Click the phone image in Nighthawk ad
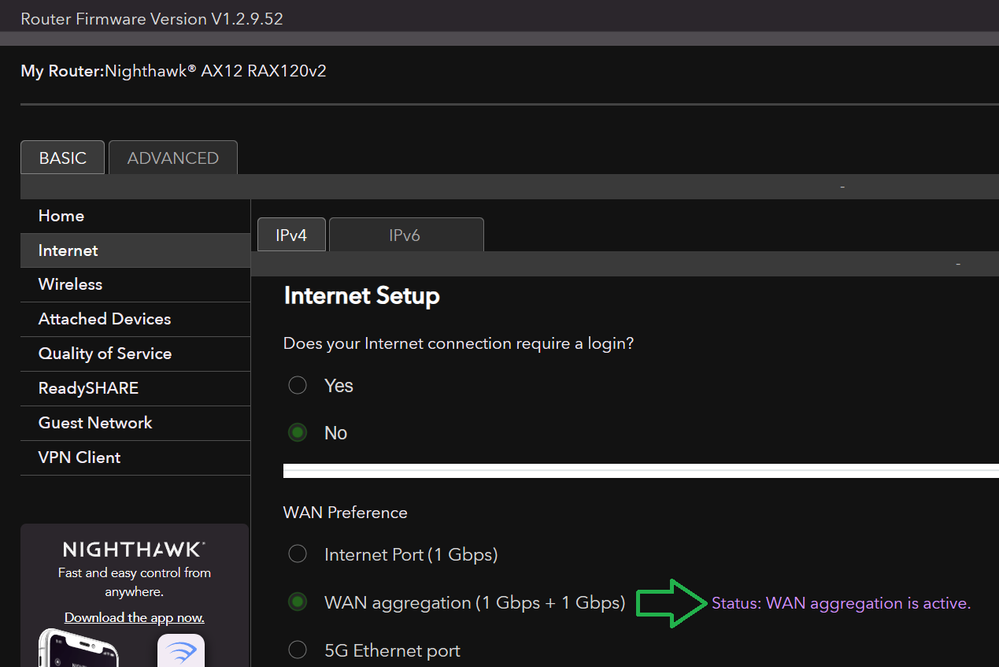This screenshot has height=667, width=999. tap(78, 648)
